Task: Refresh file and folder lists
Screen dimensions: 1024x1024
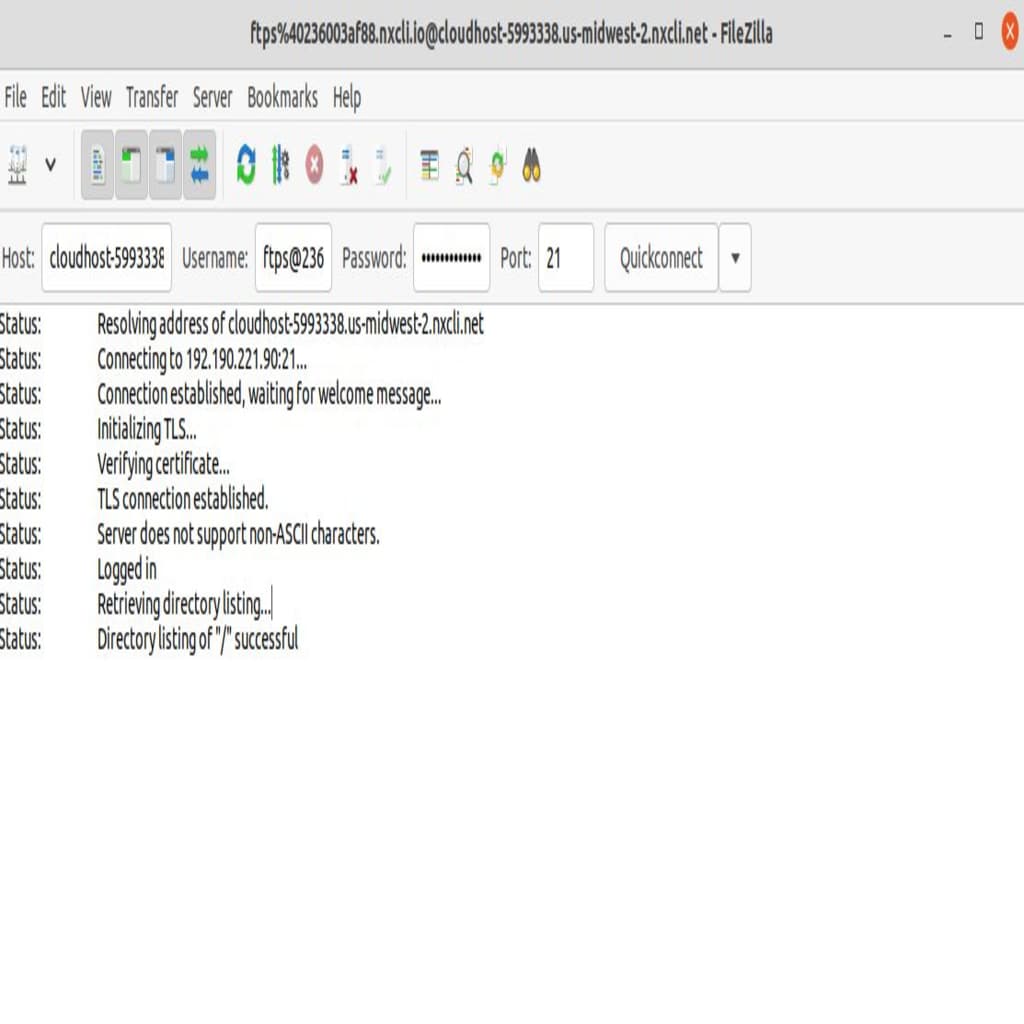Action: tap(246, 165)
